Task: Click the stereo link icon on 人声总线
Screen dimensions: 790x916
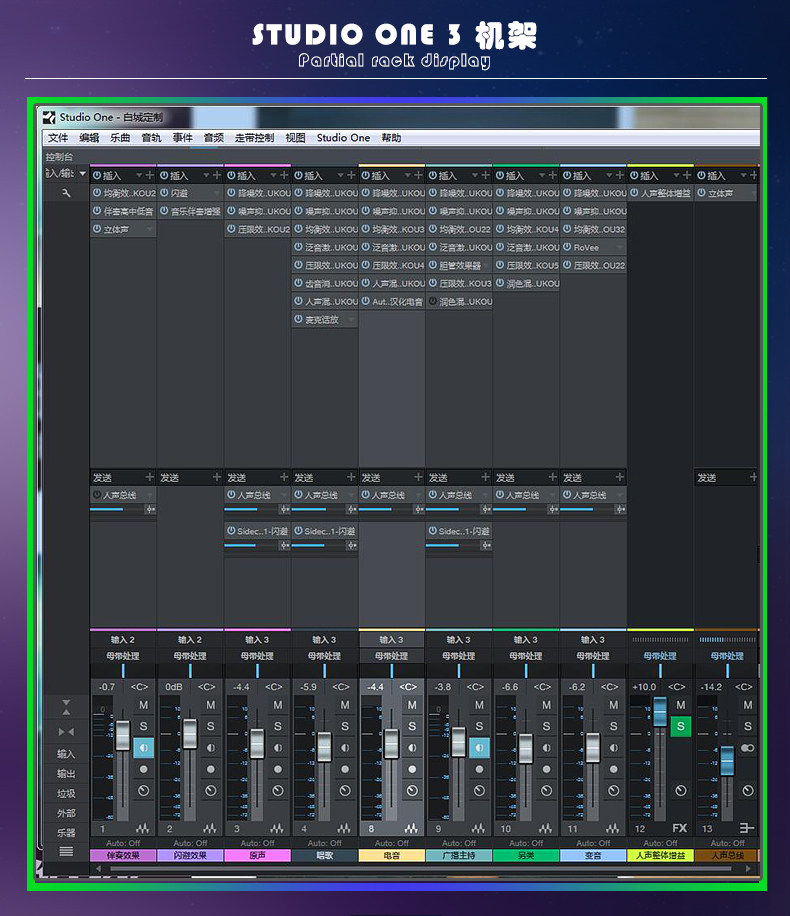Action: [747, 748]
